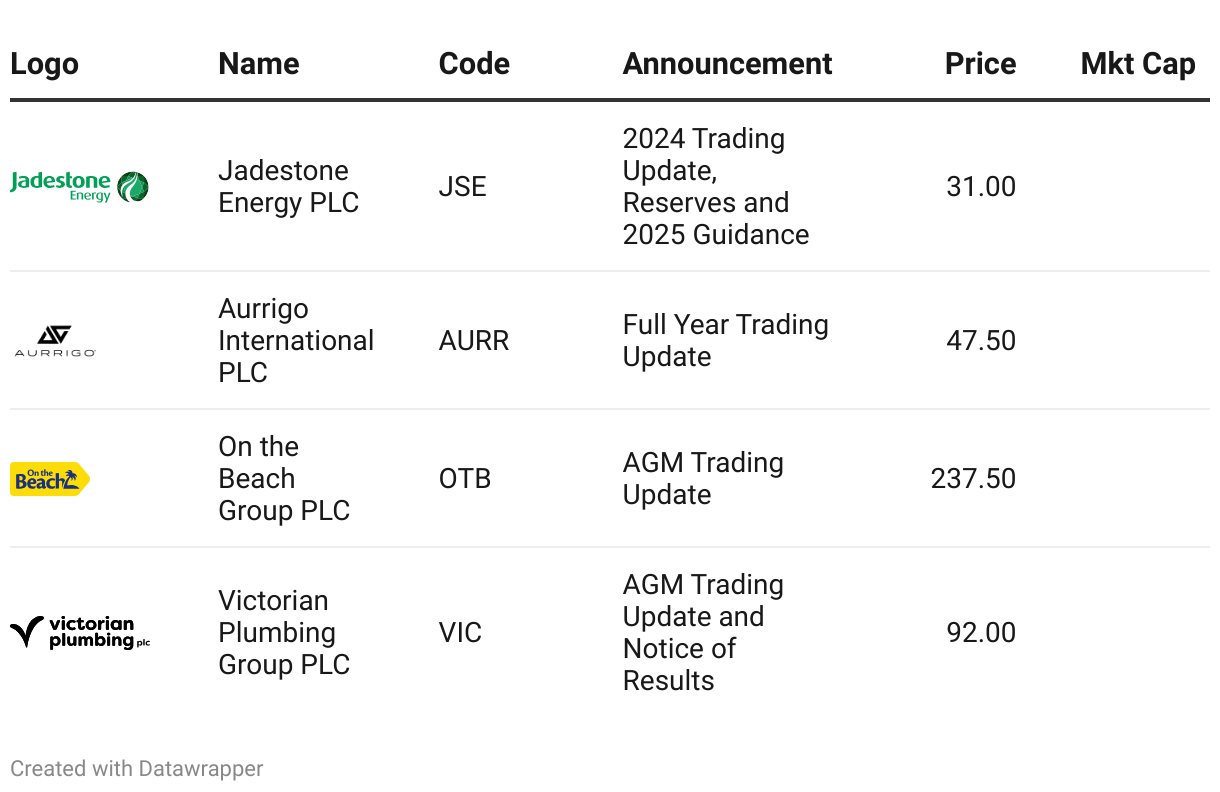Viewport: 1220px width, 792px height.
Task: Click the AURR ticker code
Action: (474, 340)
